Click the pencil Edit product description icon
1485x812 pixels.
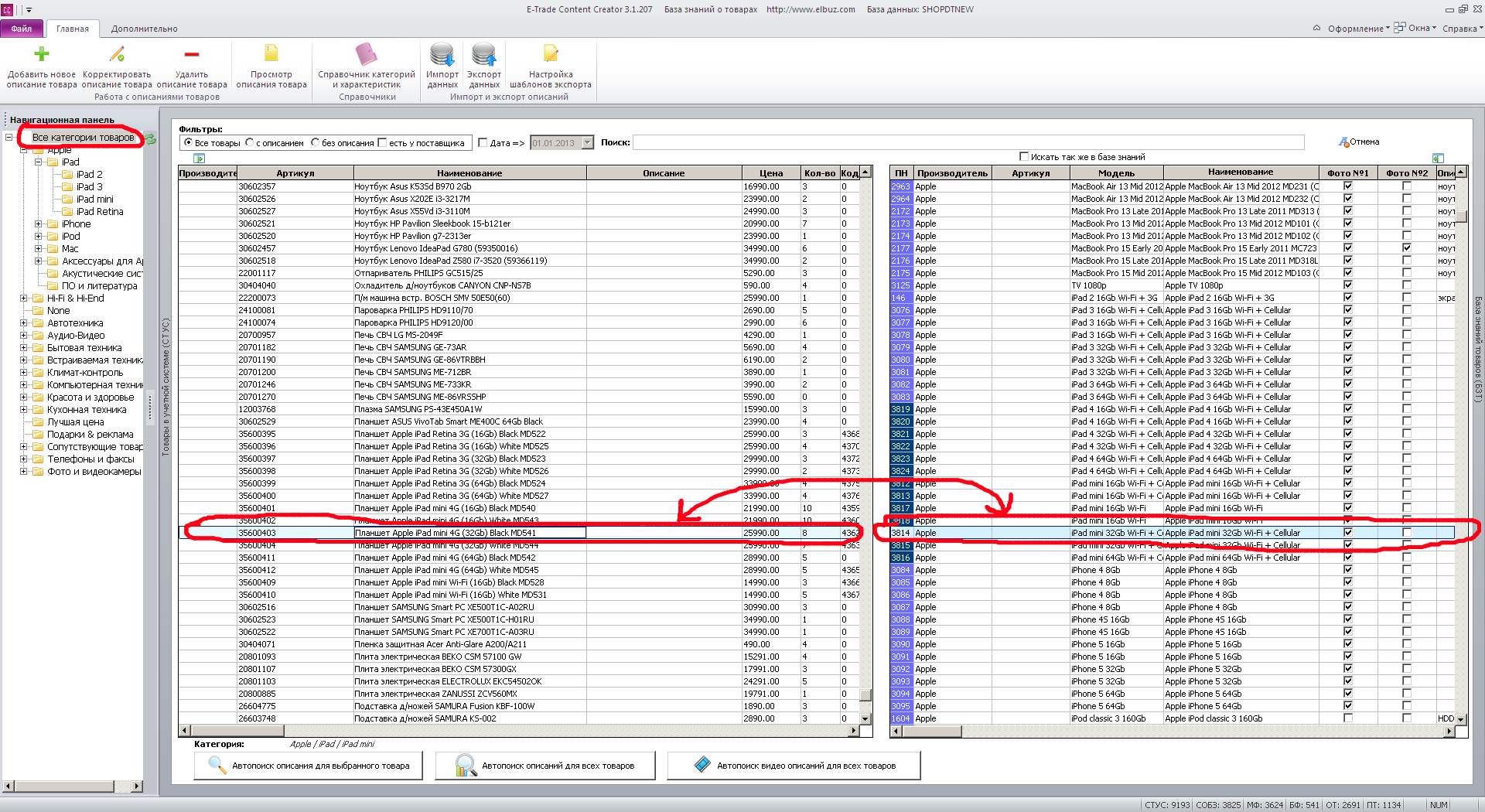pyautogui.click(x=117, y=53)
